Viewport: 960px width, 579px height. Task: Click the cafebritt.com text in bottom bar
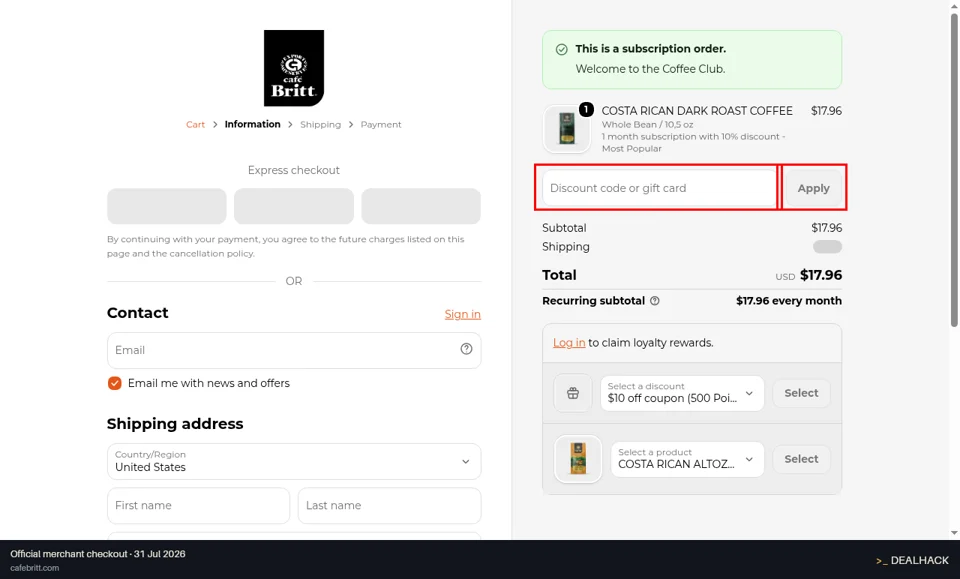35,568
